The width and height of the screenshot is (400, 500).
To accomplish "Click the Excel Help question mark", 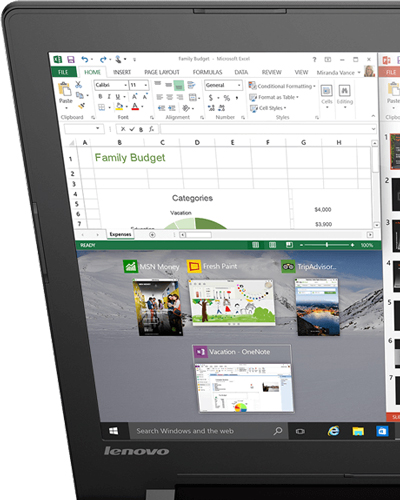I will point(314,60).
